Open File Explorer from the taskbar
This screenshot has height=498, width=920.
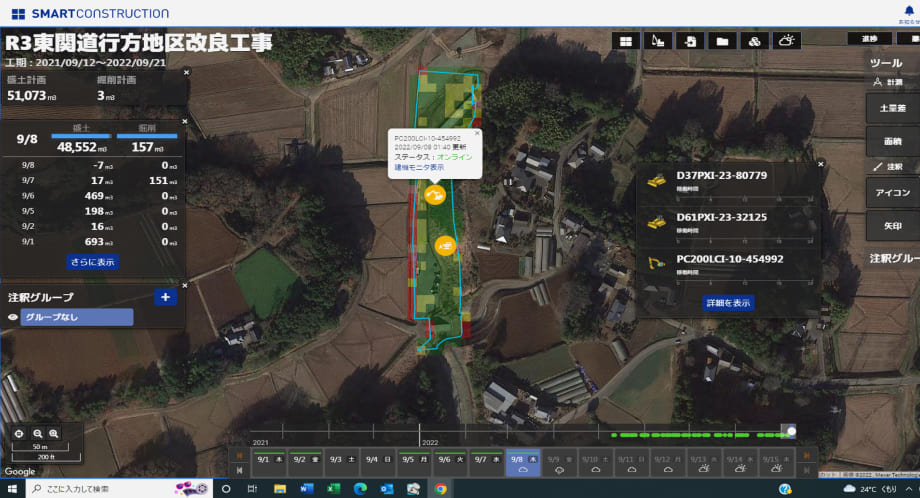(x=280, y=489)
